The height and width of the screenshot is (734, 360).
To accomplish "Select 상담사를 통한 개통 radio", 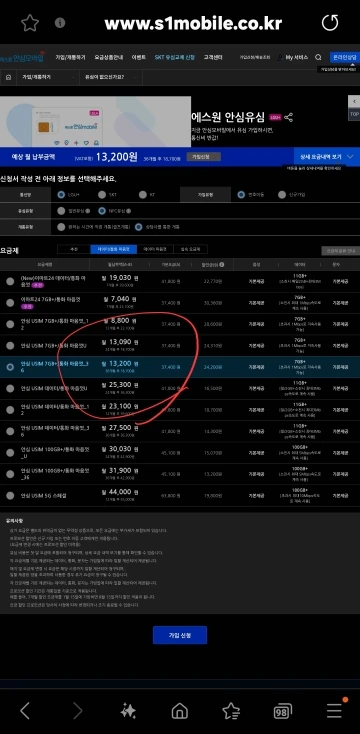I will pos(139,227).
